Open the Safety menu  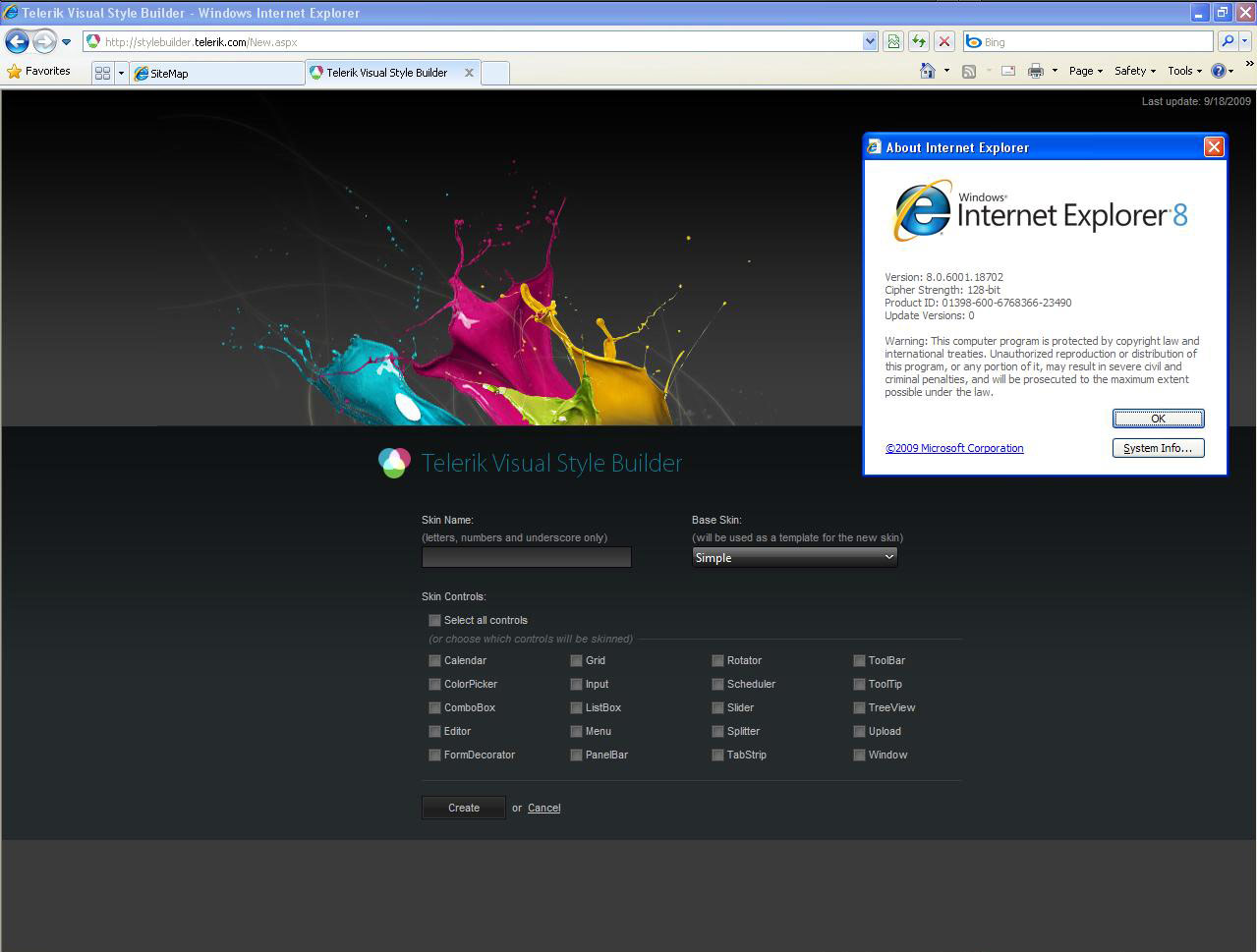point(1134,71)
